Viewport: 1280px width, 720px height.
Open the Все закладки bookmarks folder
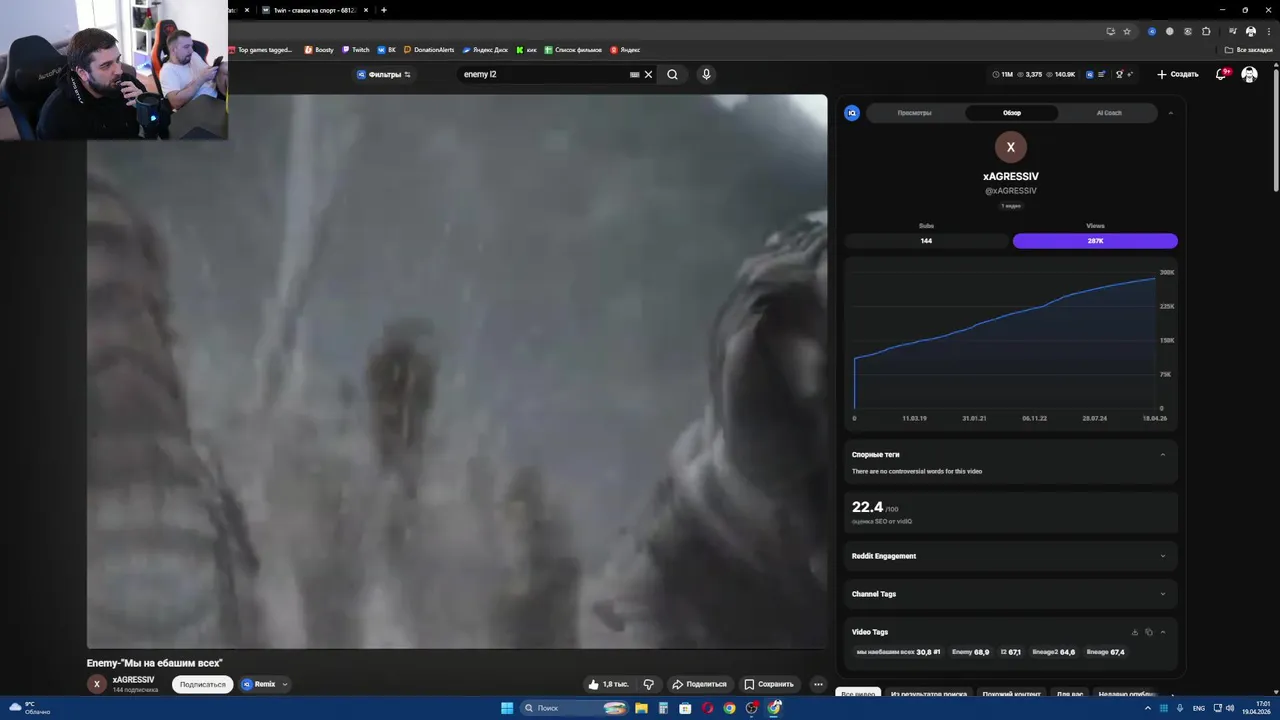pos(1250,49)
